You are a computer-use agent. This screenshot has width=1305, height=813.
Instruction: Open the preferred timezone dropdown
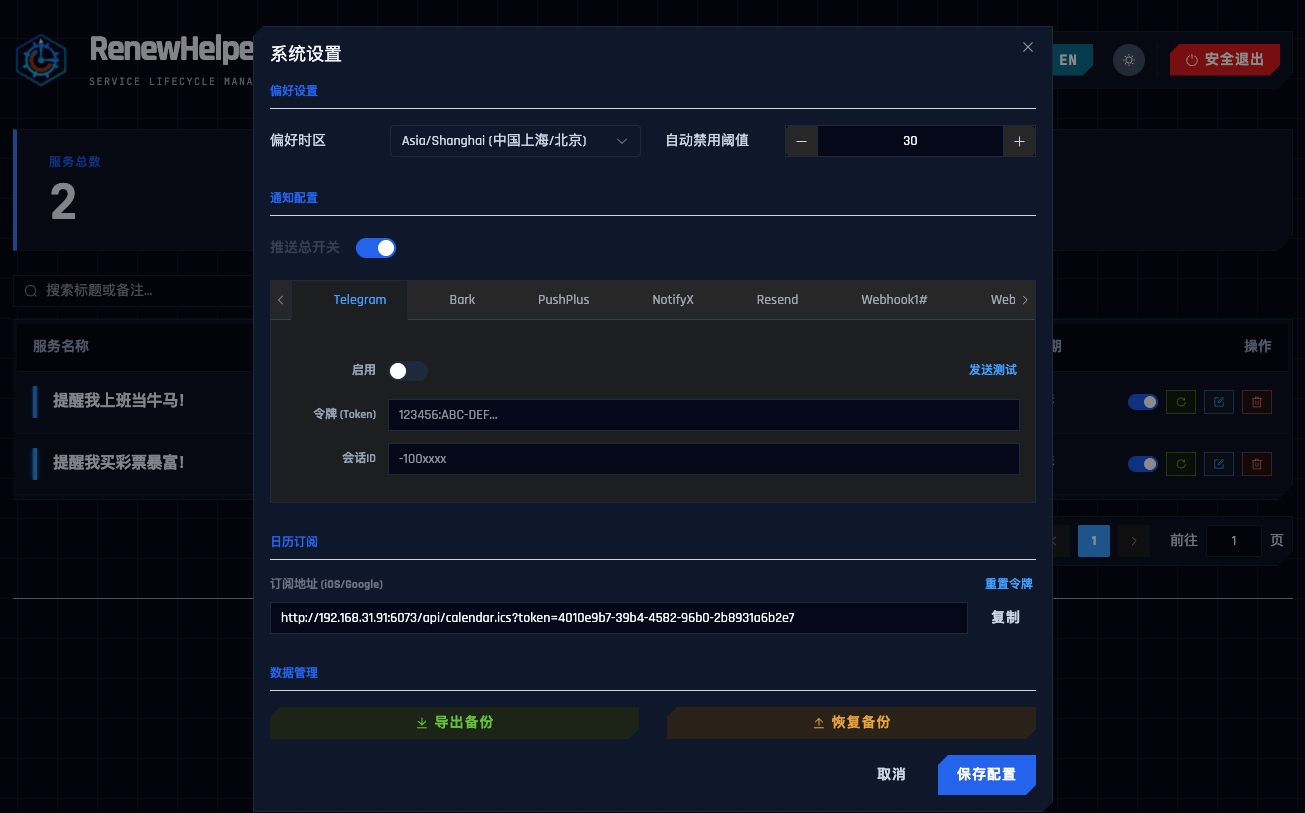515,141
